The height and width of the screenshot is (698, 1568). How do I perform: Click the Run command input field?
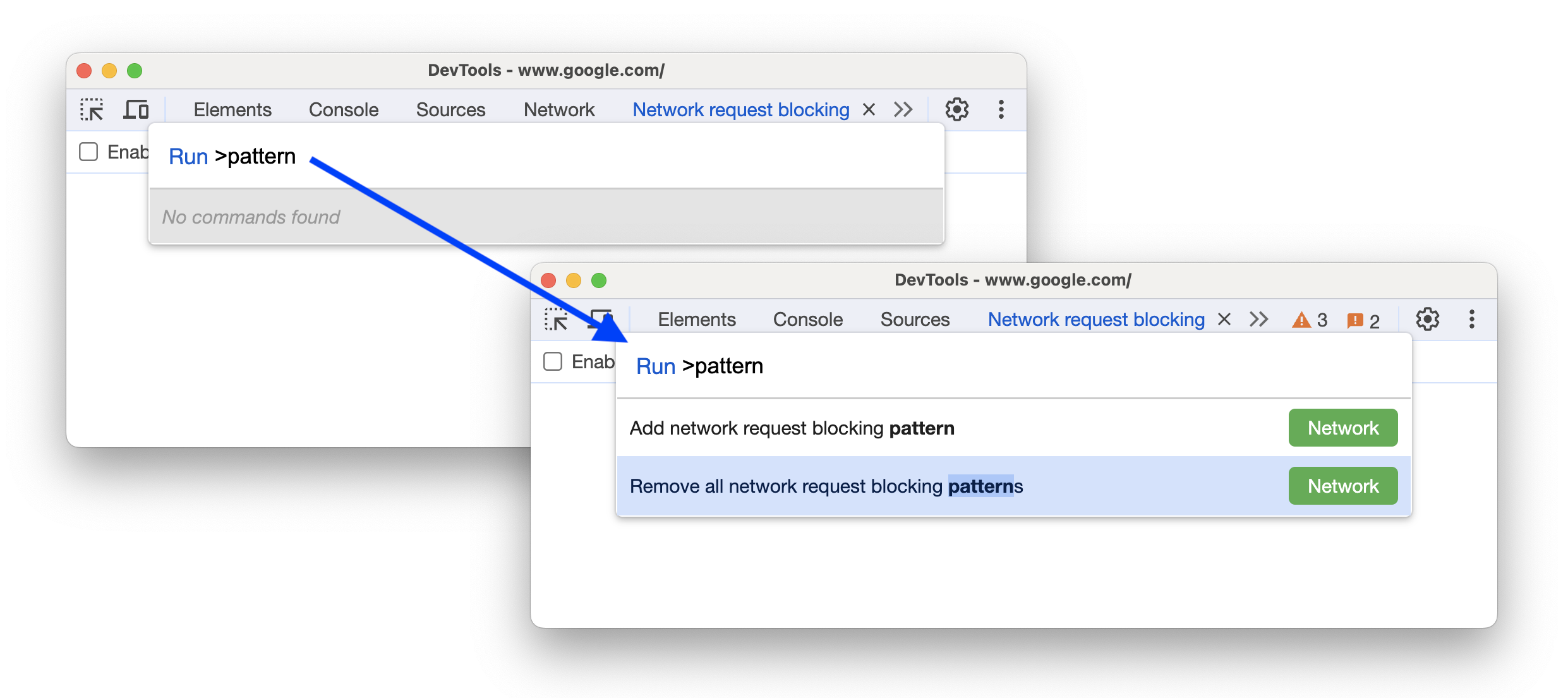pyautogui.click(x=999, y=366)
